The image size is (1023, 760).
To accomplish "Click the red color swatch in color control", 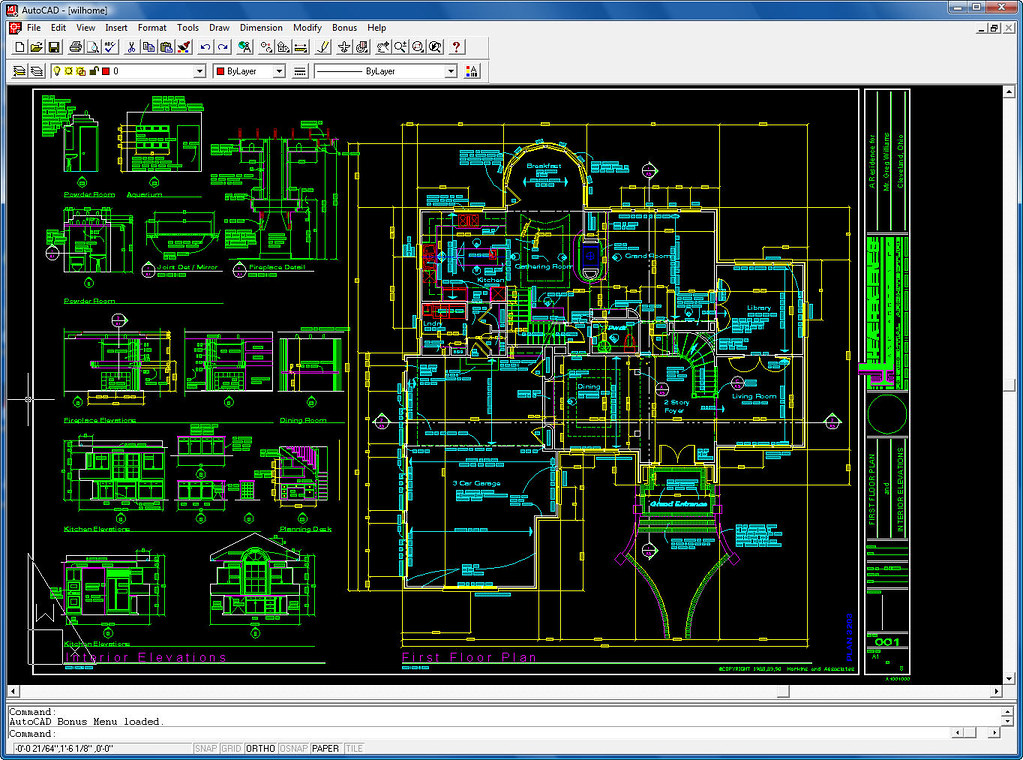I will [x=221, y=72].
